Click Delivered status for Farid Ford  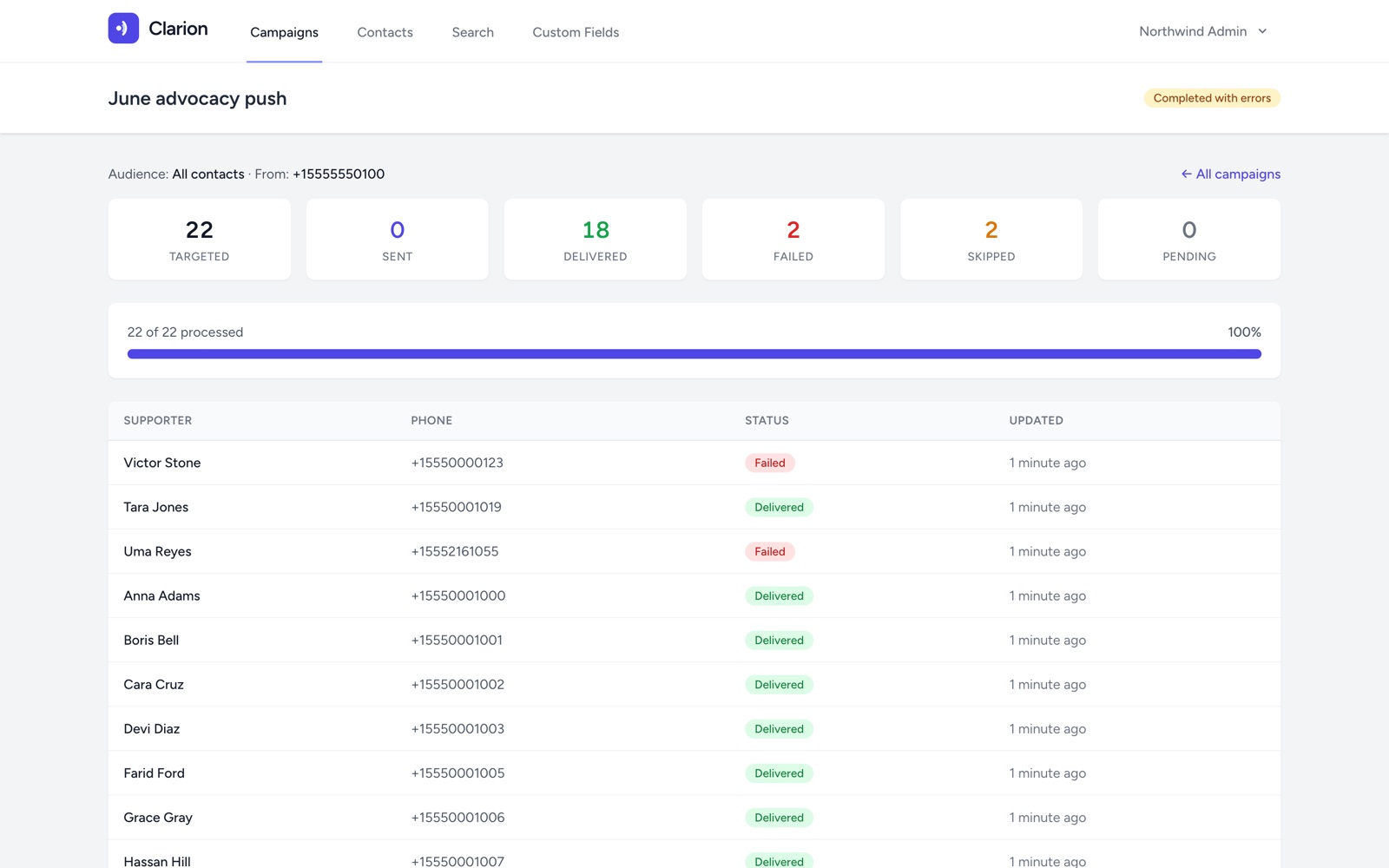point(779,773)
